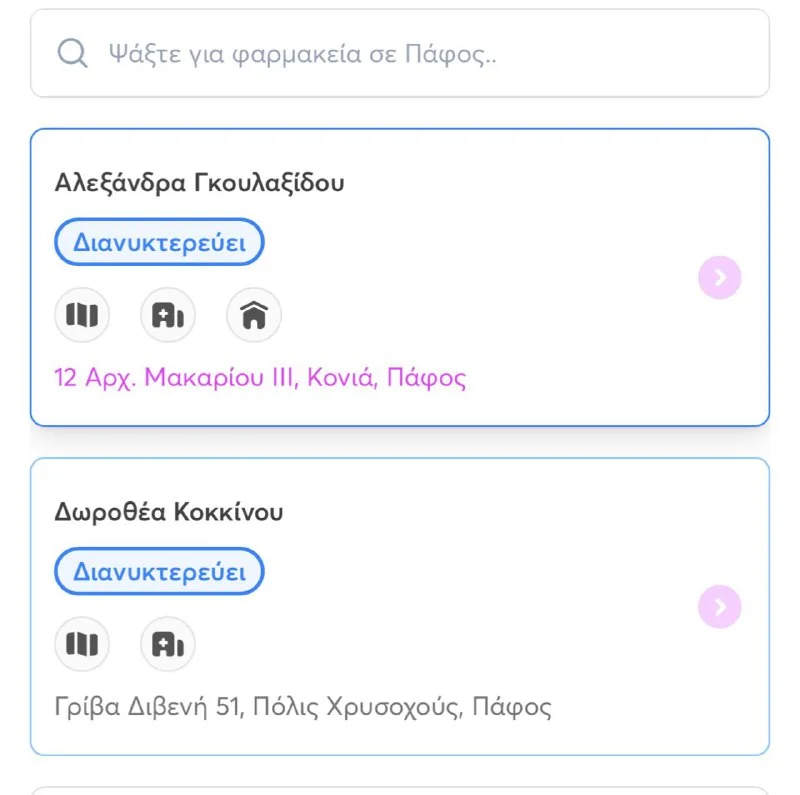Open map icon in Αλεξάνδρα Γκουλαξίδου card
The width and height of the screenshot is (800, 795).
[x=82, y=315]
